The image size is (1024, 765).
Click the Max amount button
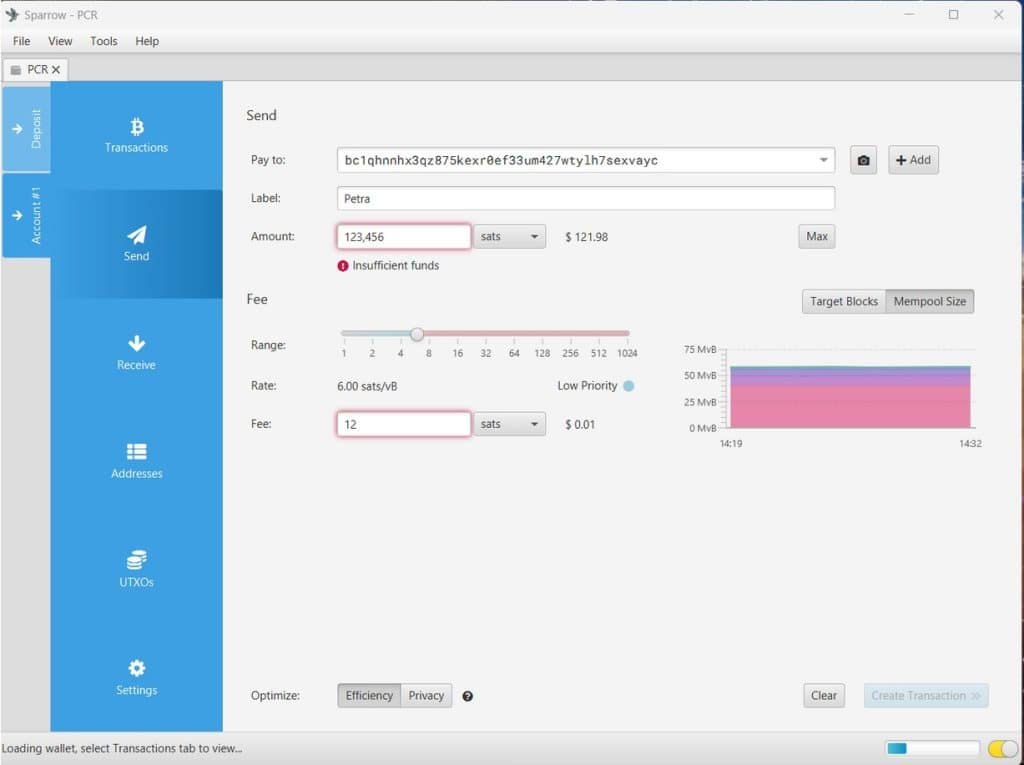[x=816, y=236]
